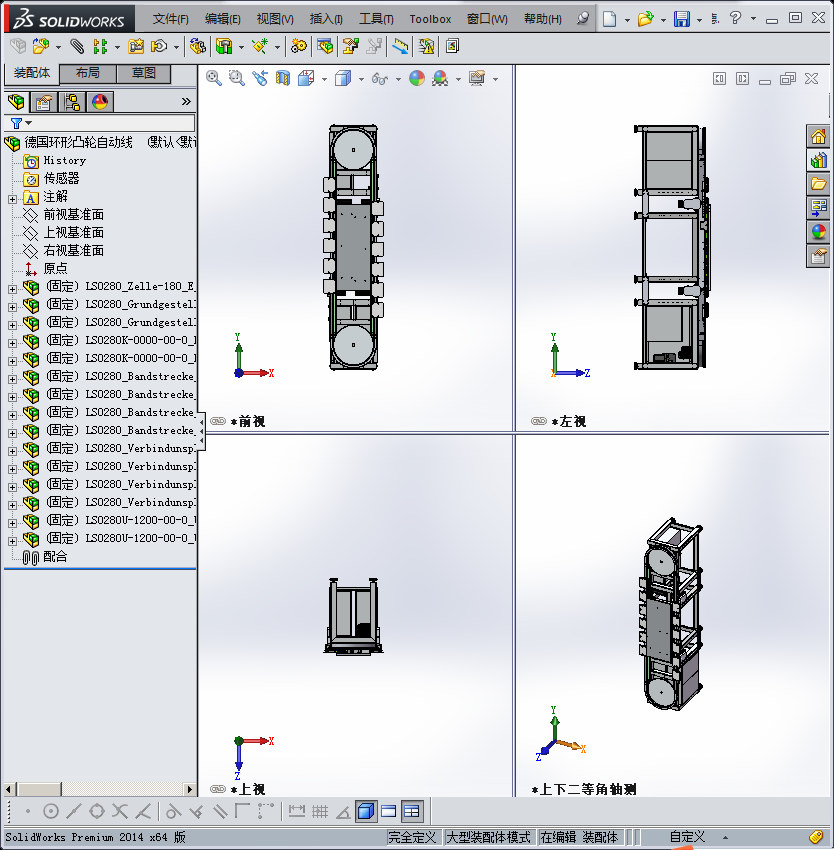Viewport: 834px width, 850px height.
Task: Open the Help question mark icon
Action: 735,18
